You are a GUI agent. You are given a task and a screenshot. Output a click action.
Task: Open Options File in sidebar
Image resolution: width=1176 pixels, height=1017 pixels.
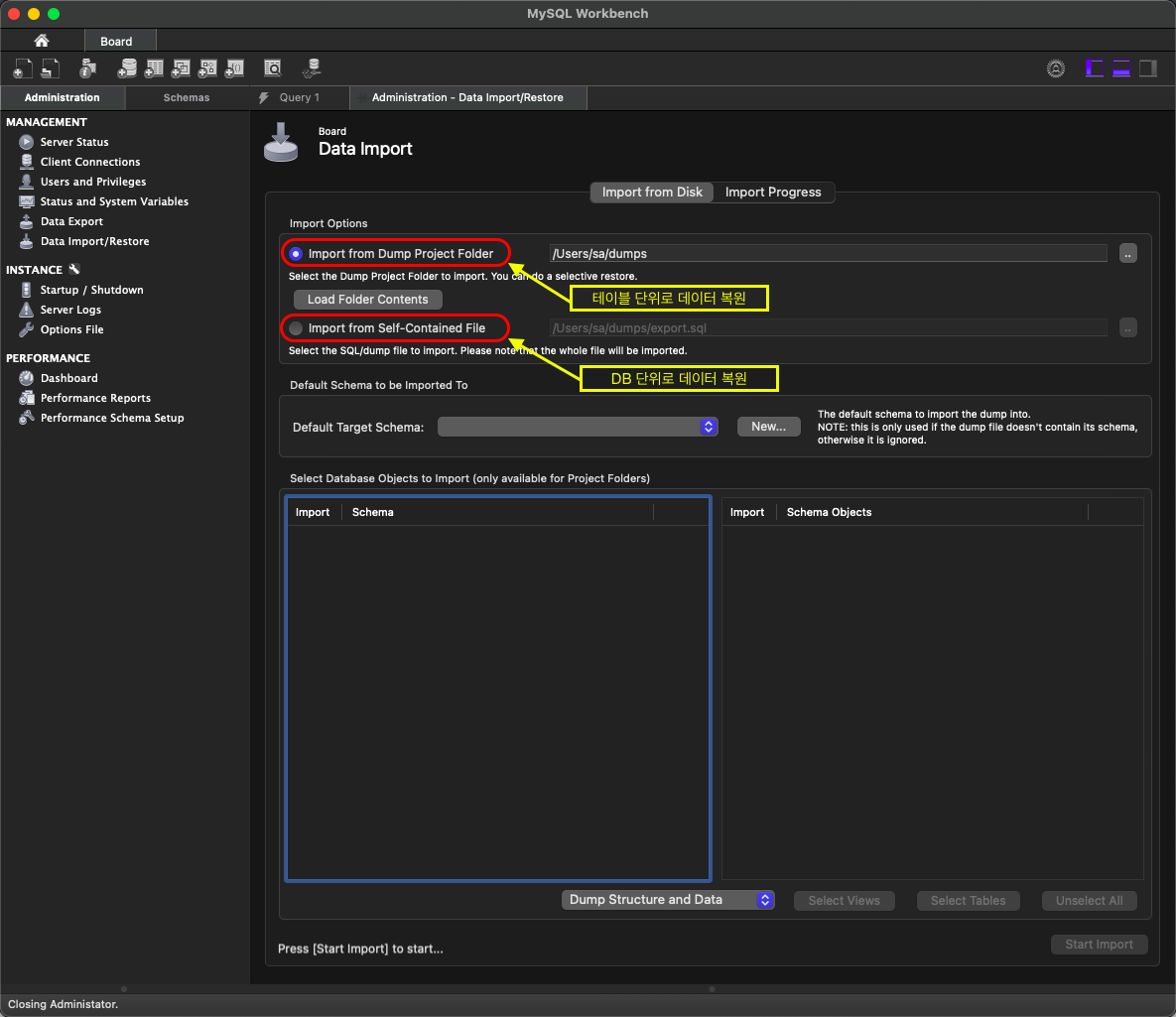(x=72, y=329)
